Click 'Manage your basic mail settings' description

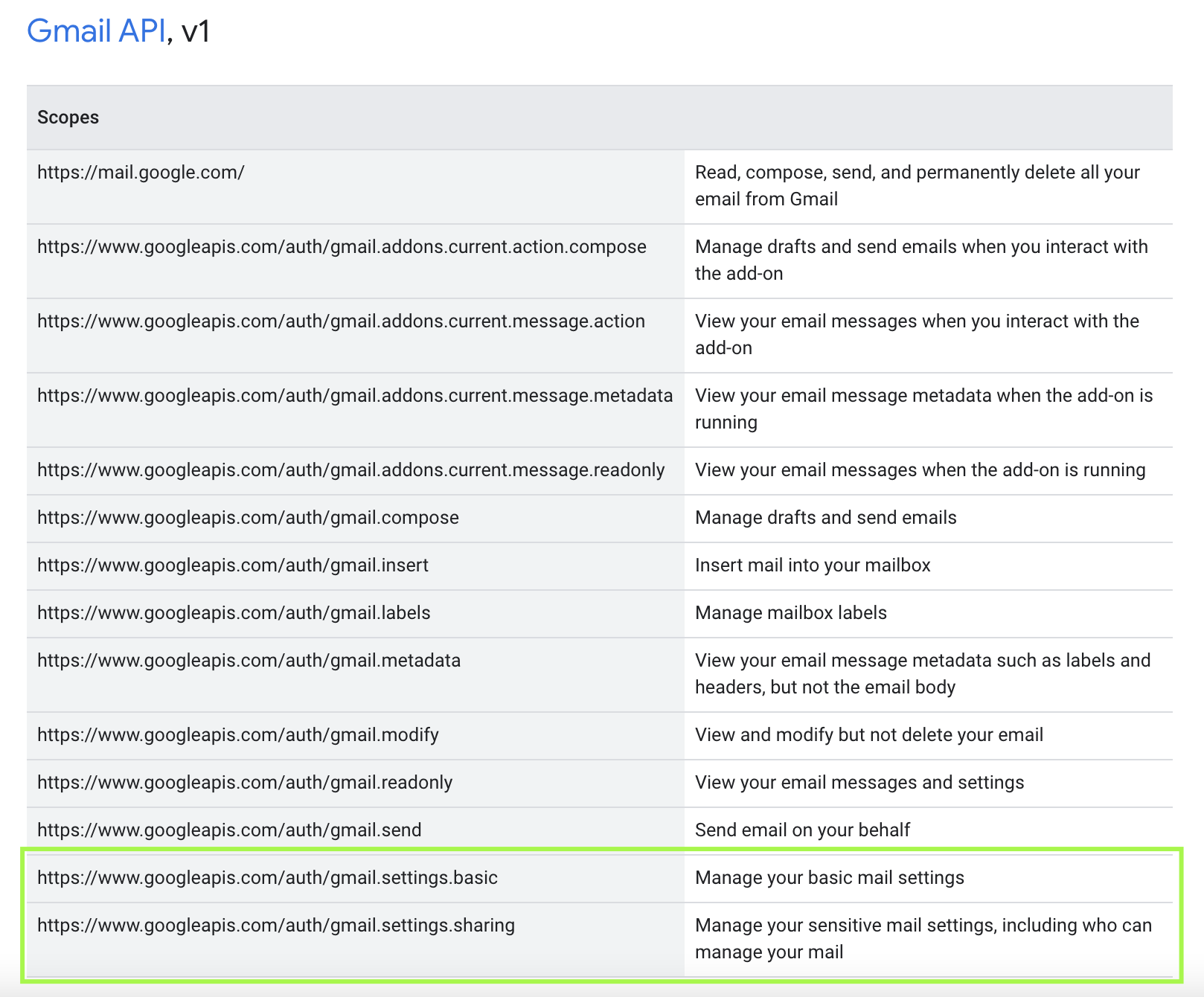pos(829,878)
